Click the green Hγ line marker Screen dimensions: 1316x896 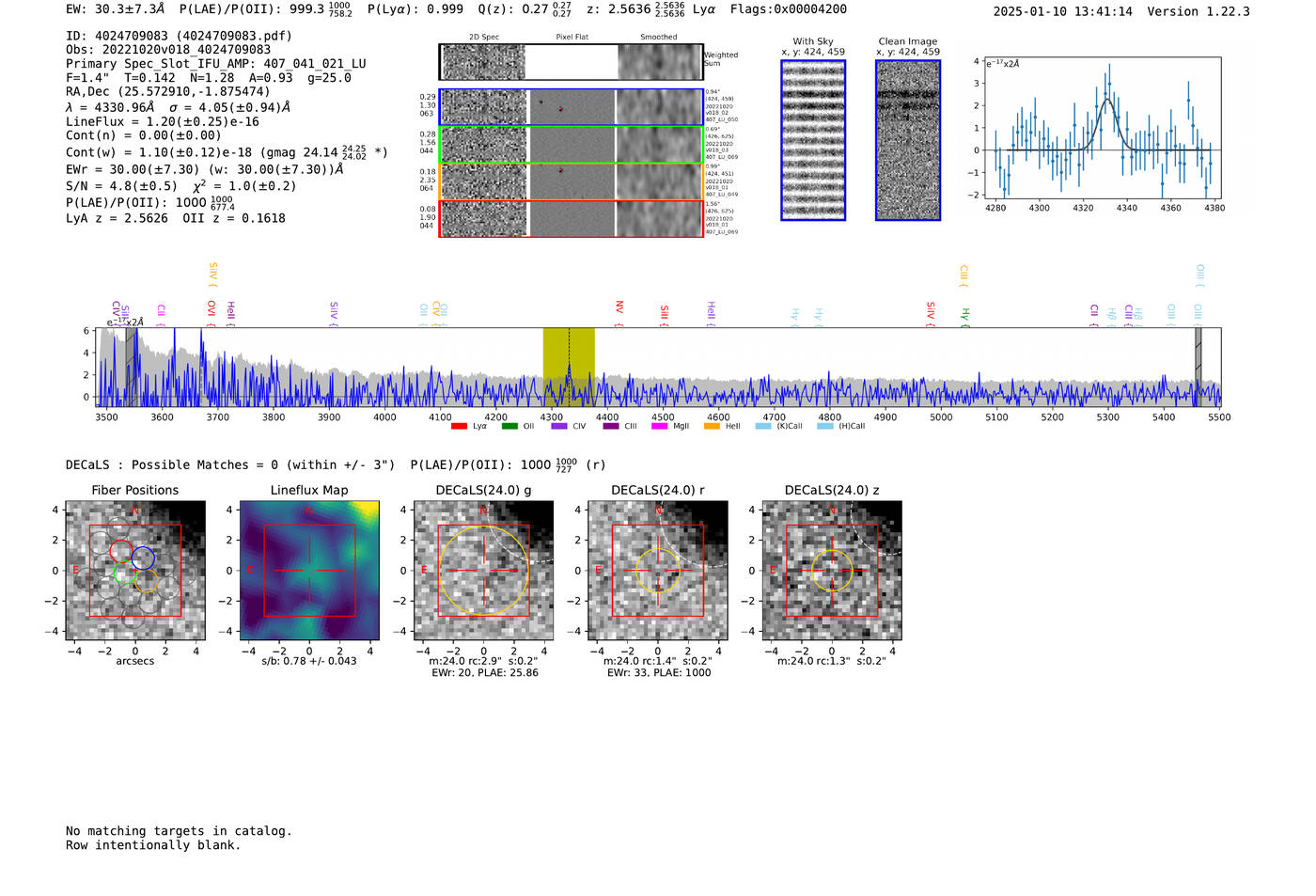pos(964,315)
